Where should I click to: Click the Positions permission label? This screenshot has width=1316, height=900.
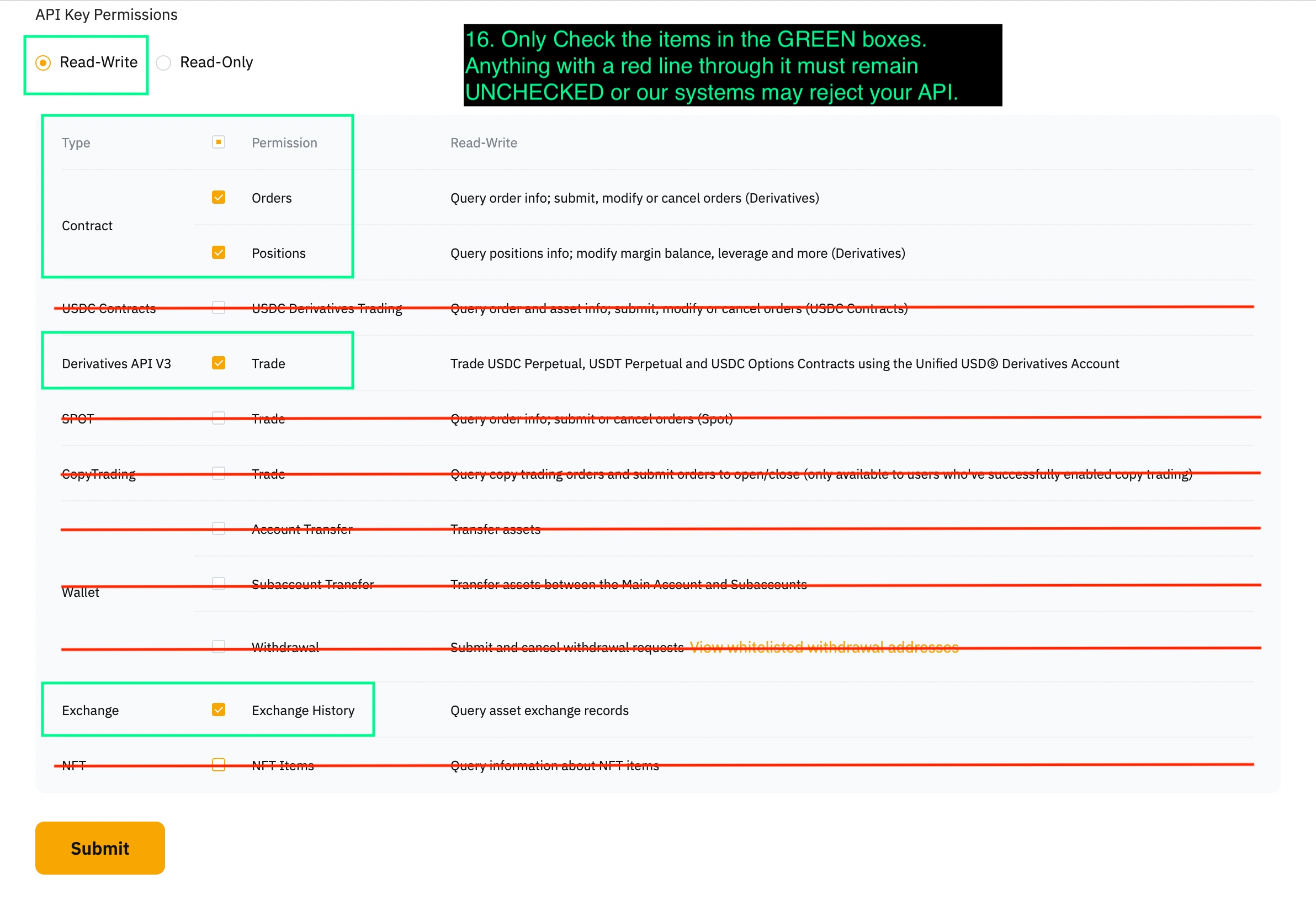point(279,253)
